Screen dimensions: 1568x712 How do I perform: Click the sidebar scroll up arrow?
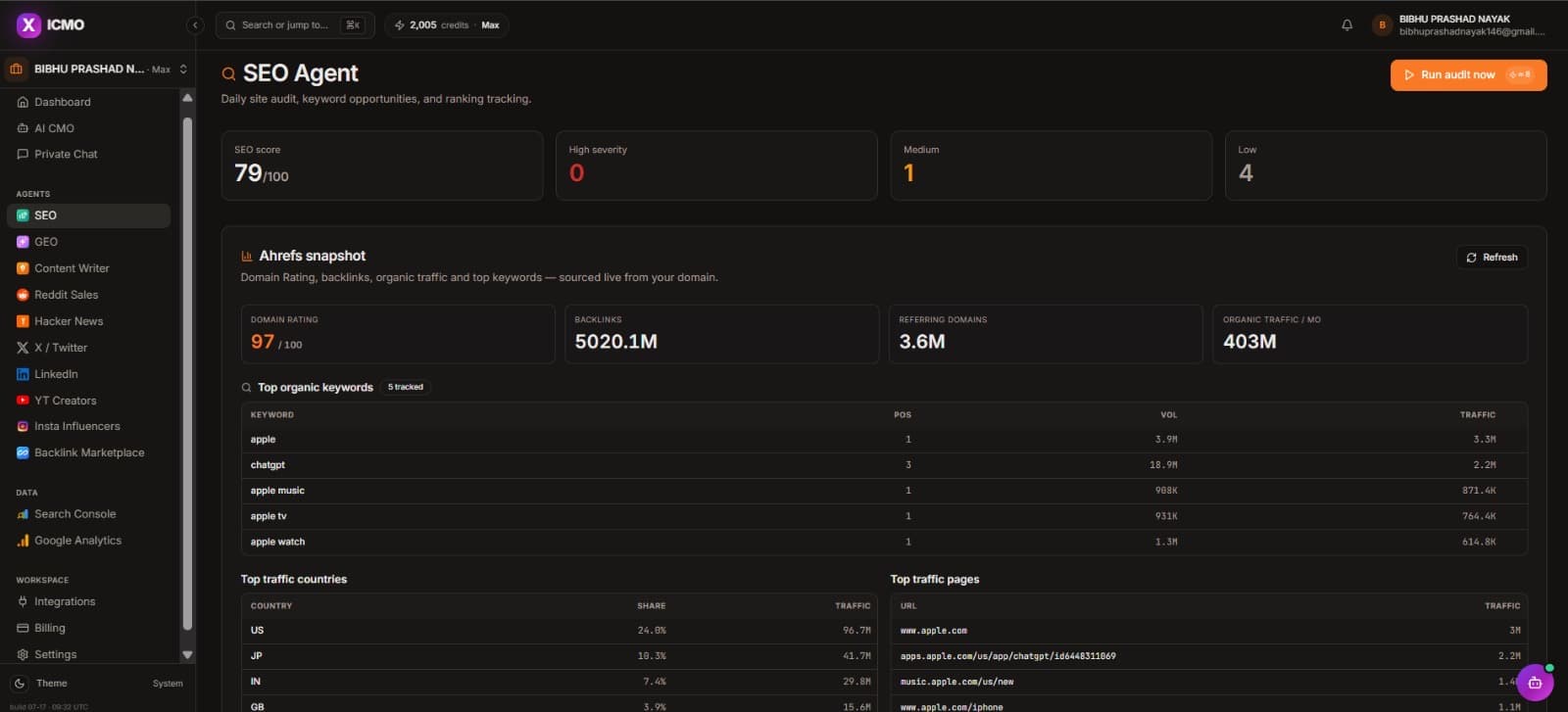[187, 98]
